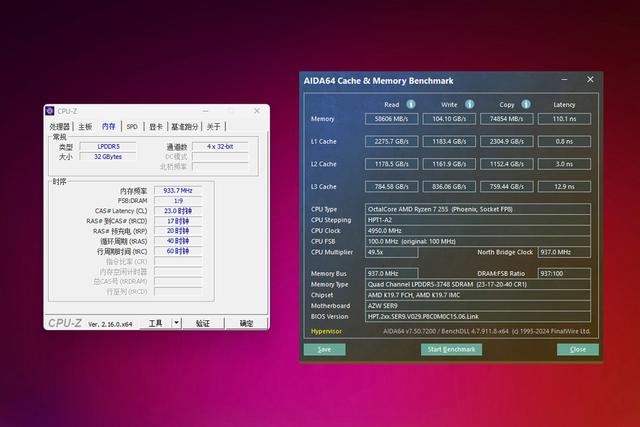Screen dimensions: 640x427
Task: Click the Write info icon in AIDA64
Action: pyautogui.click(x=469, y=105)
